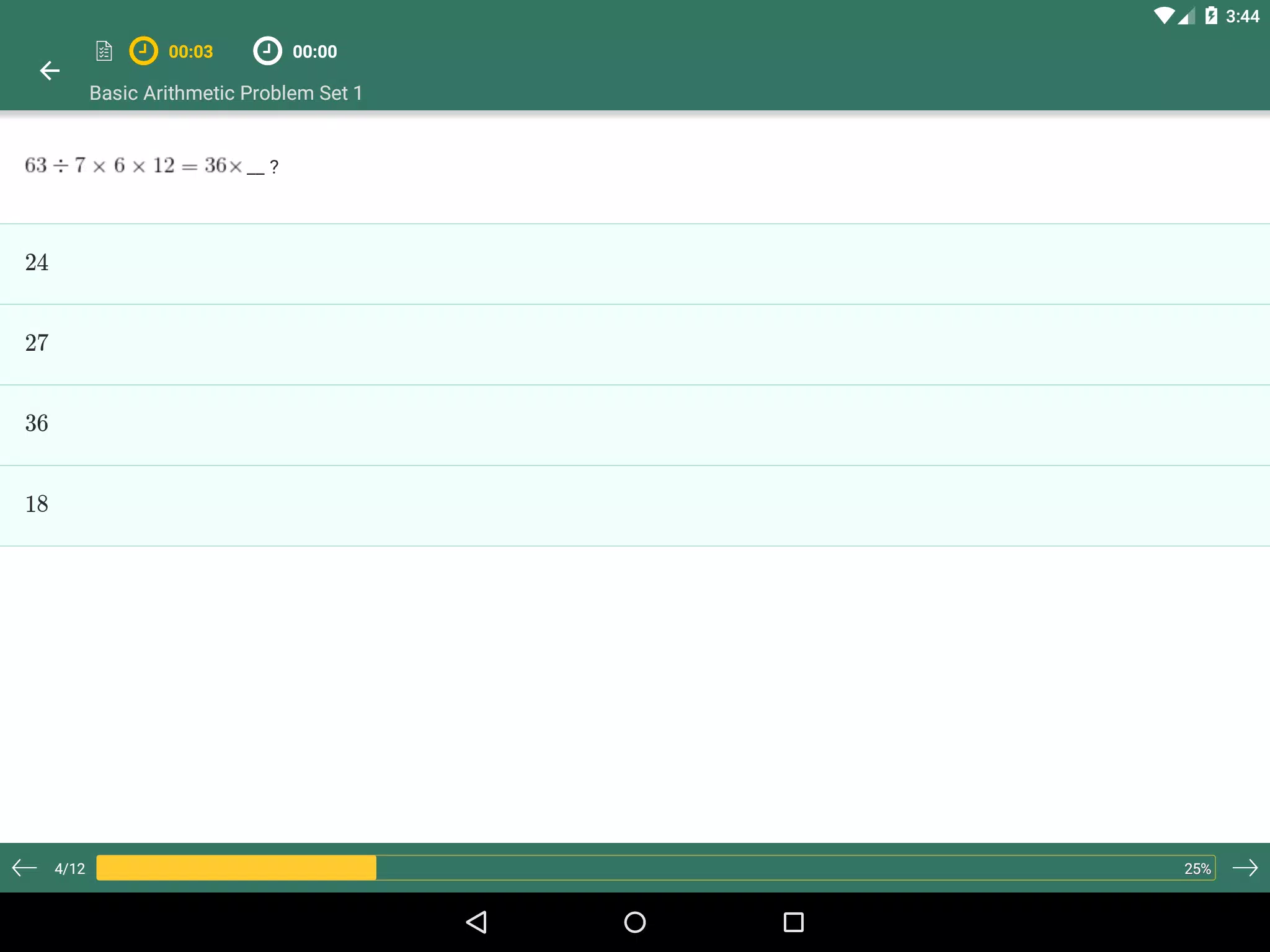Go back using the top-left arrow

[50, 71]
